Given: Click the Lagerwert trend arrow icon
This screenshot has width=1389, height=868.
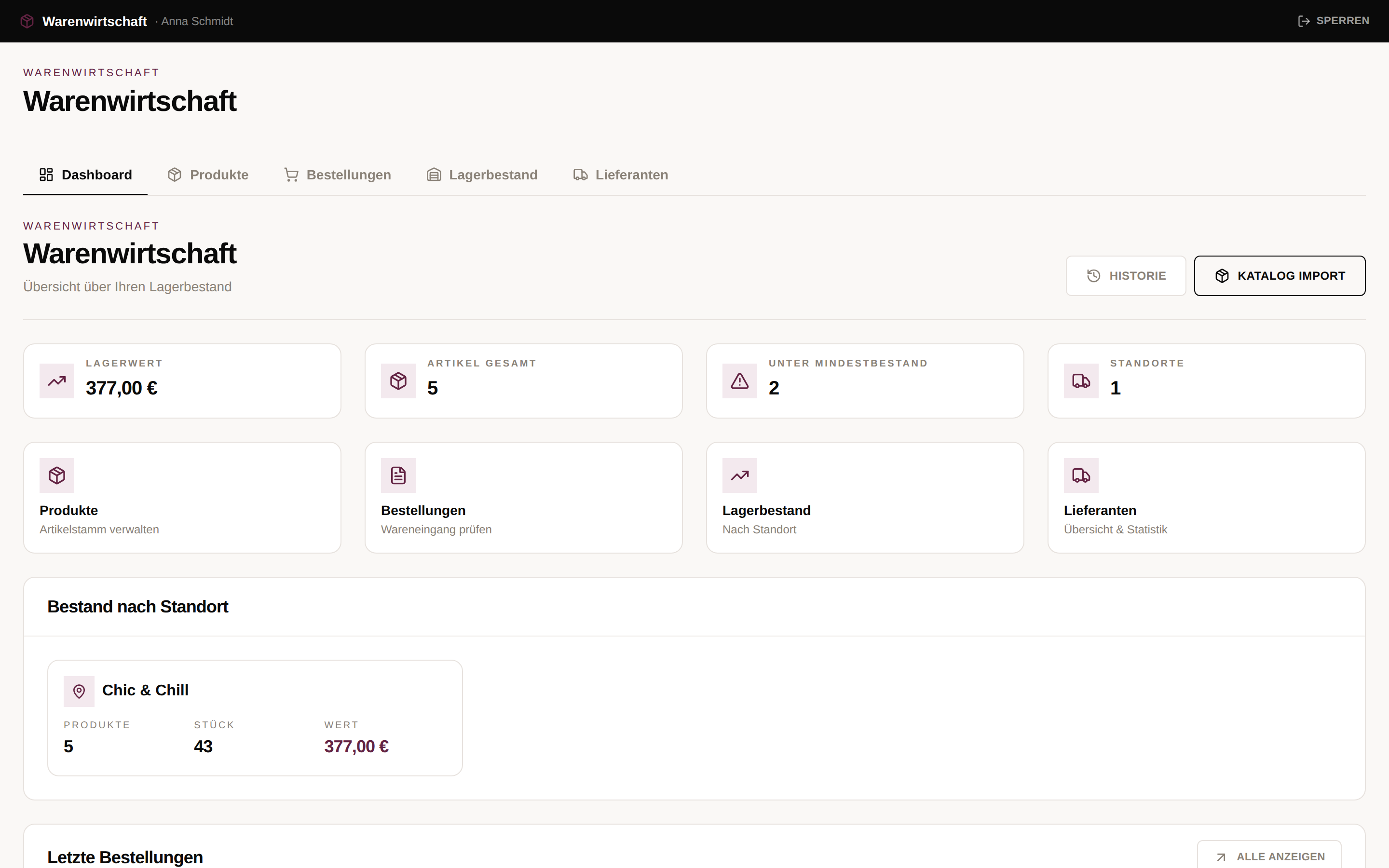Looking at the screenshot, I should [57, 380].
